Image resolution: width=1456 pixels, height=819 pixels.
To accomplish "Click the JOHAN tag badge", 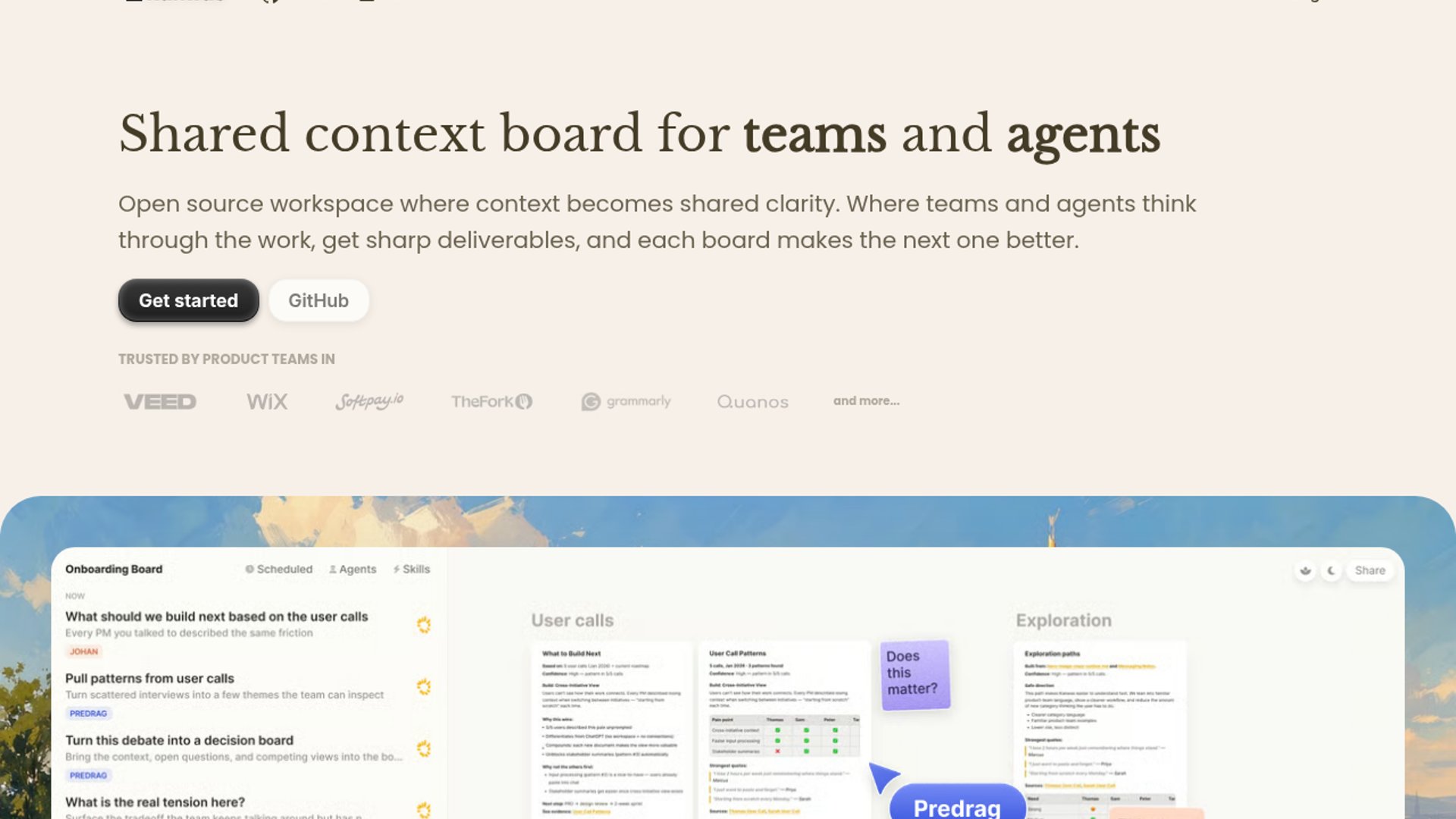I will (83, 651).
